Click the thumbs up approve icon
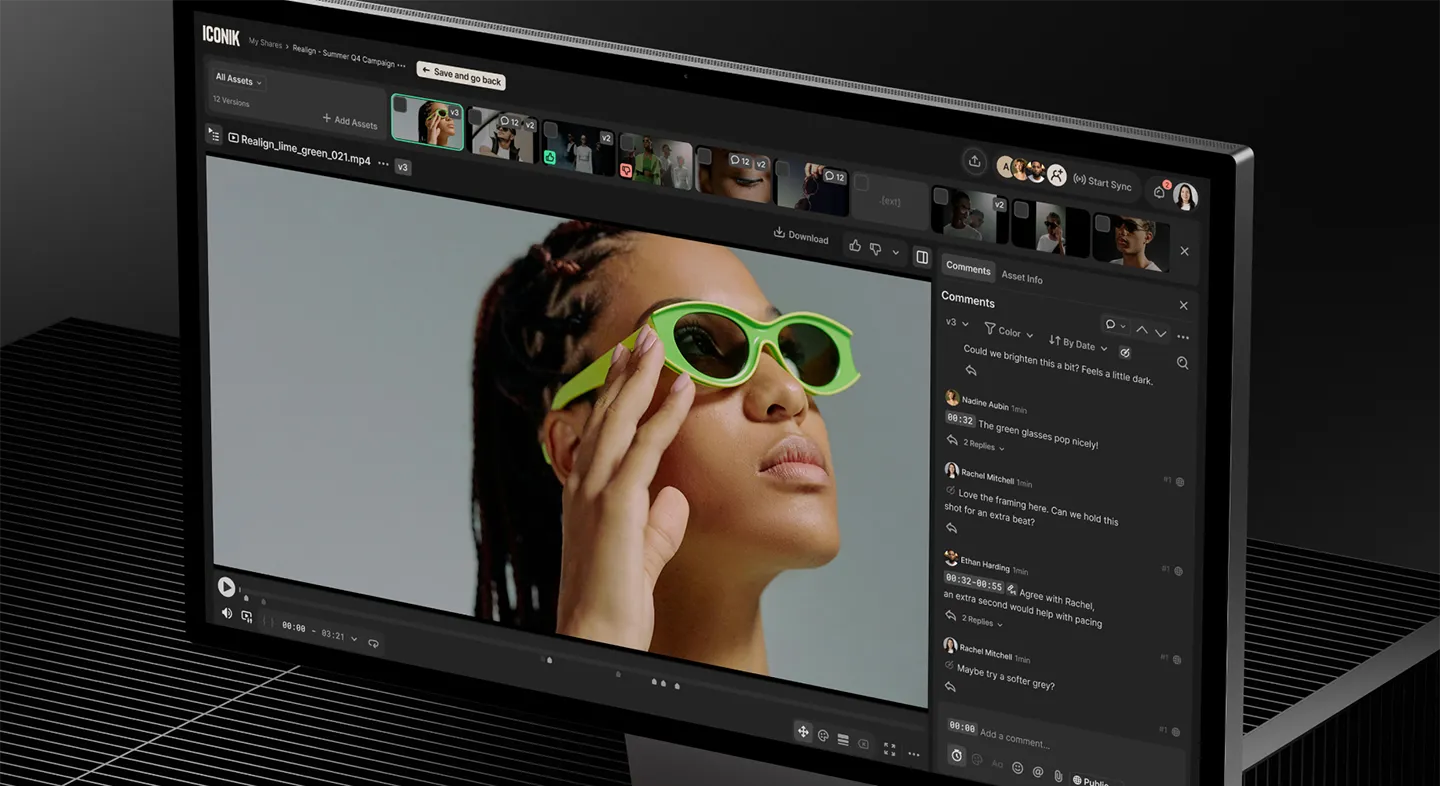The width and height of the screenshot is (1440, 786). point(855,245)
